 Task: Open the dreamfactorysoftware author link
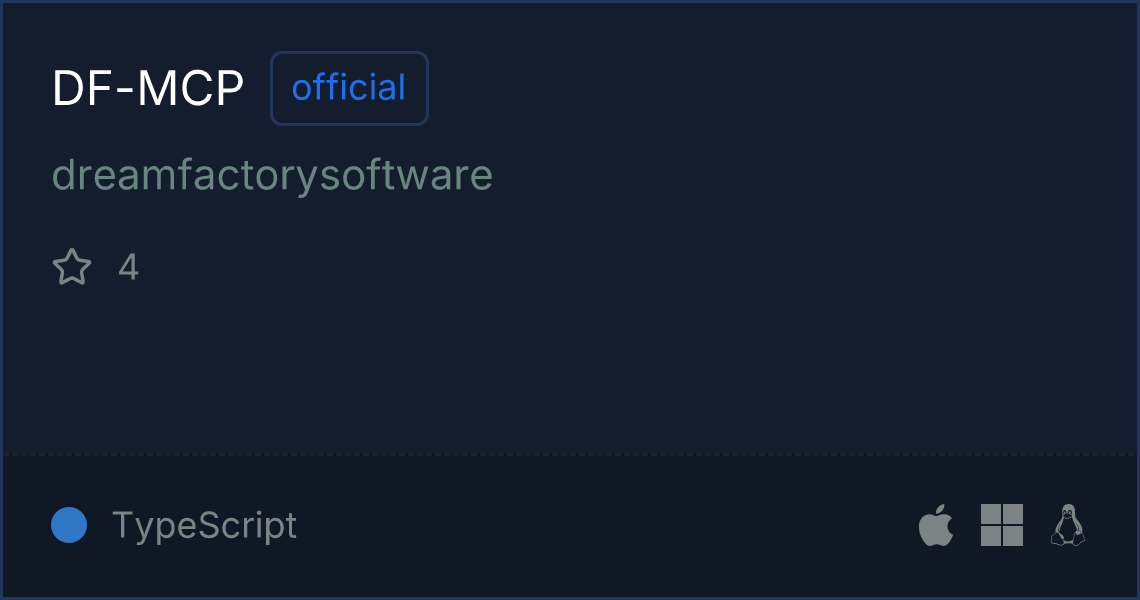click(x=272, y=175)
